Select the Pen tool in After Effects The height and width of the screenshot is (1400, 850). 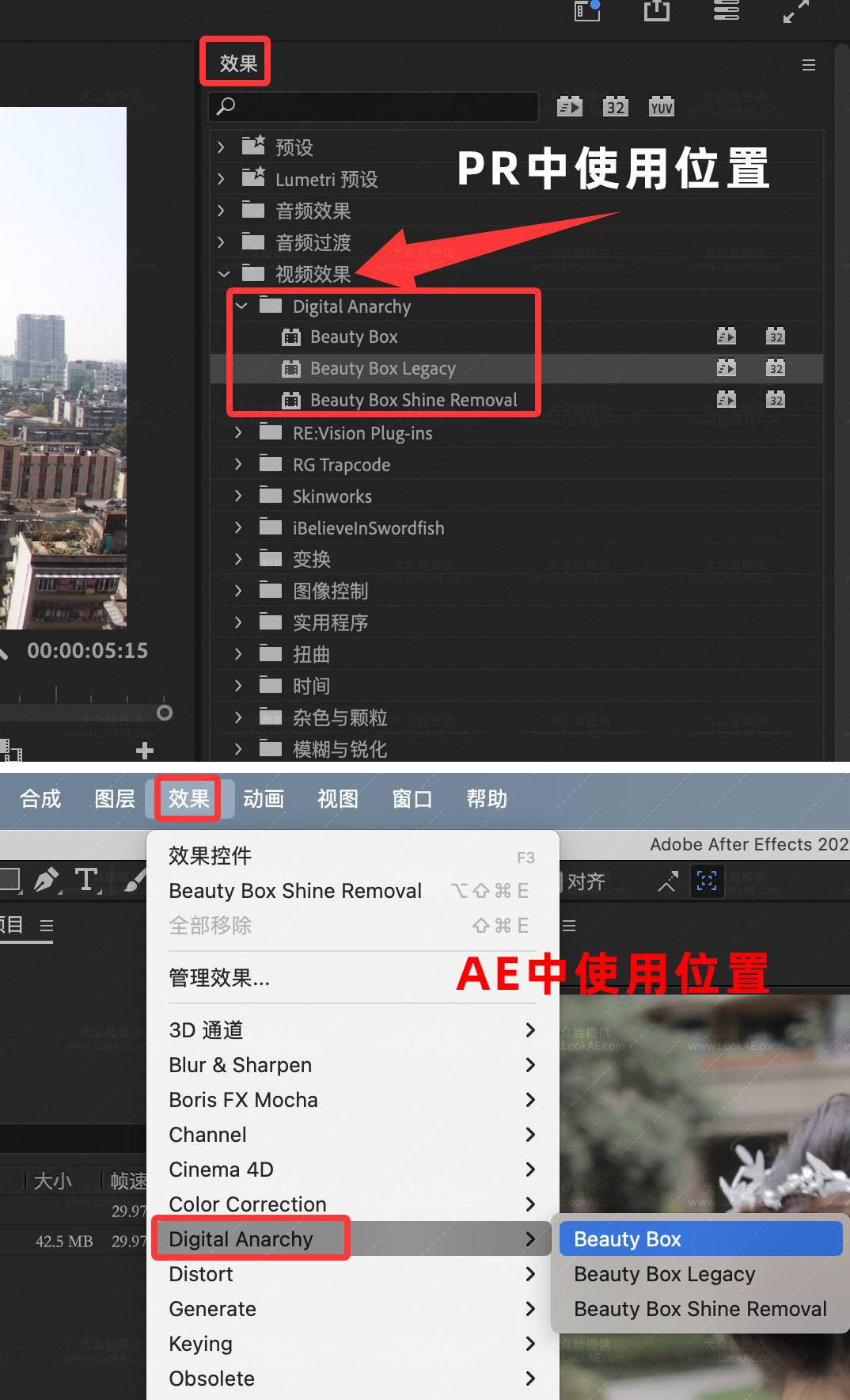click(47, 881)
